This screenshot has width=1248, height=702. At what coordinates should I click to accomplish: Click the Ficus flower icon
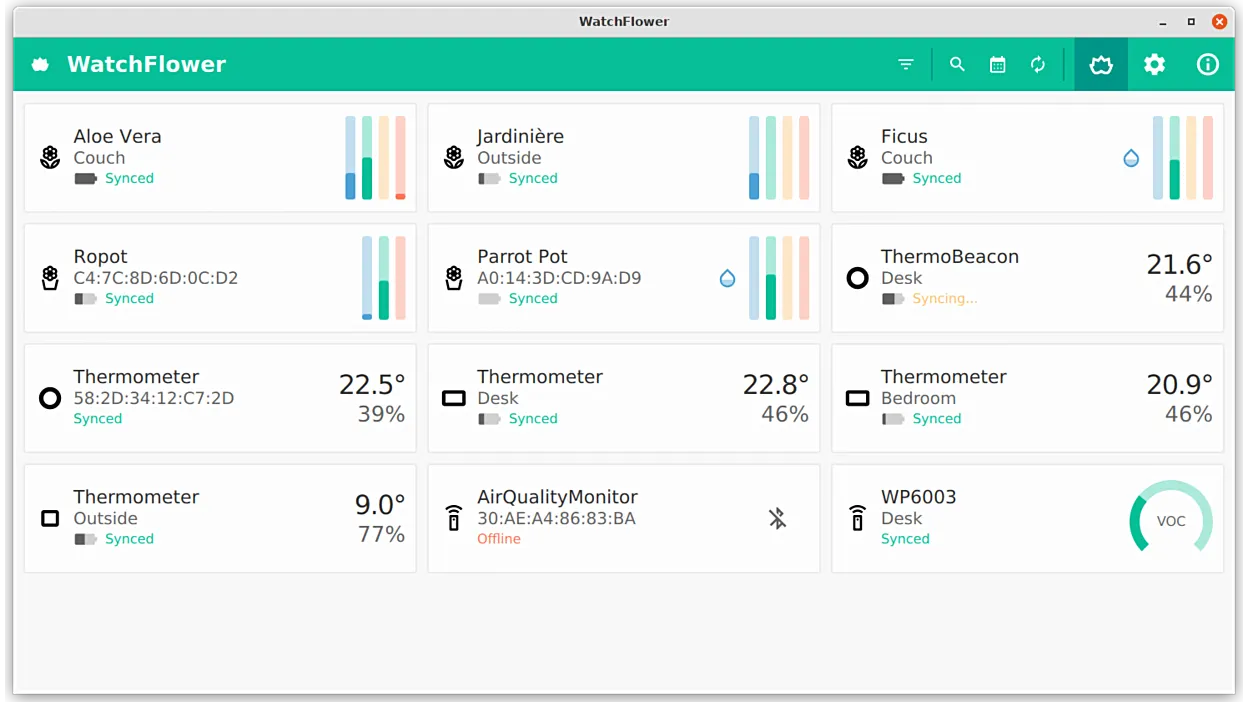pyautogui.click(x=858, y=157)
